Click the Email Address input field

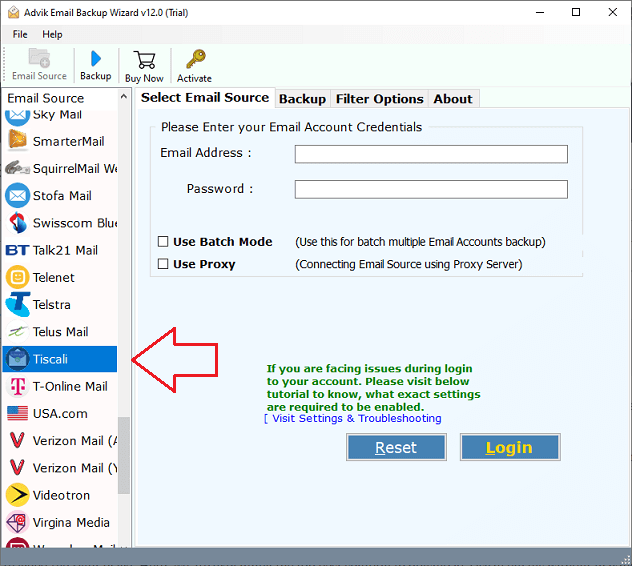[x=431, y=154]
